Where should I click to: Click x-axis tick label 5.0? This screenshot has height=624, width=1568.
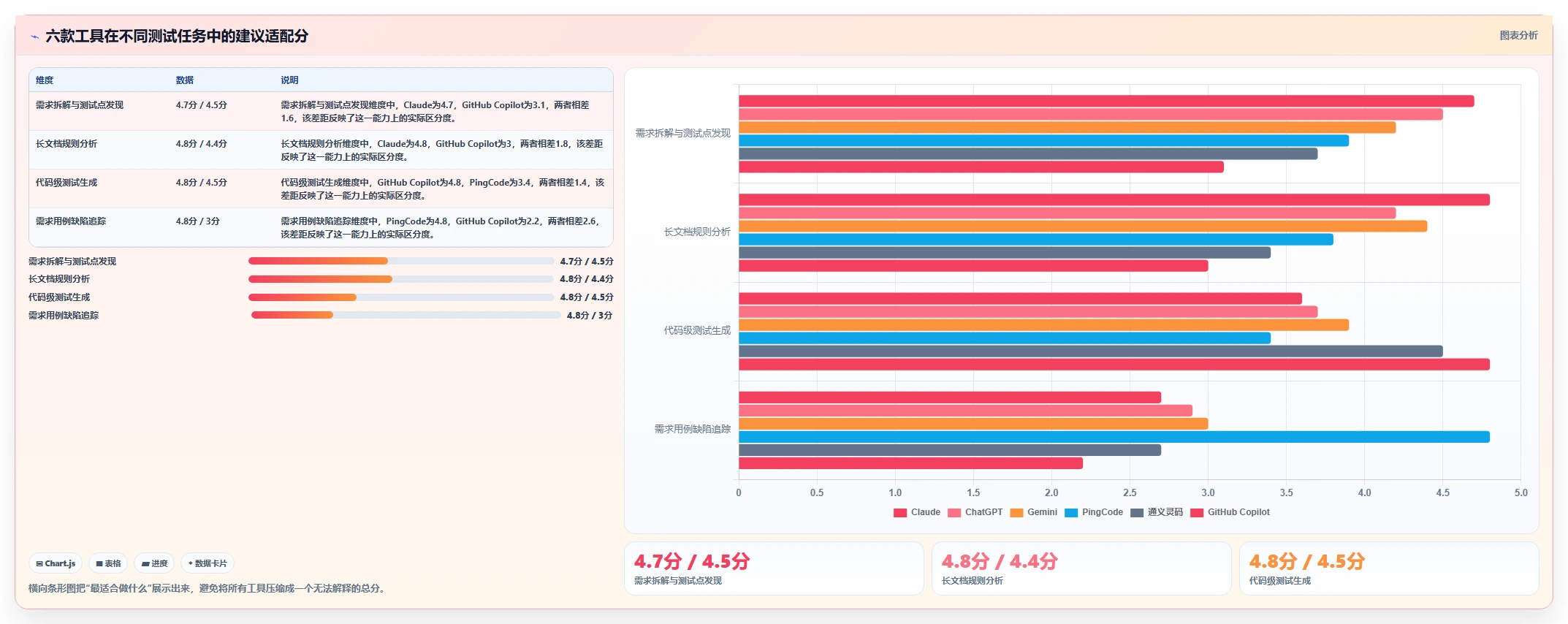click(x=1521, y=492)
